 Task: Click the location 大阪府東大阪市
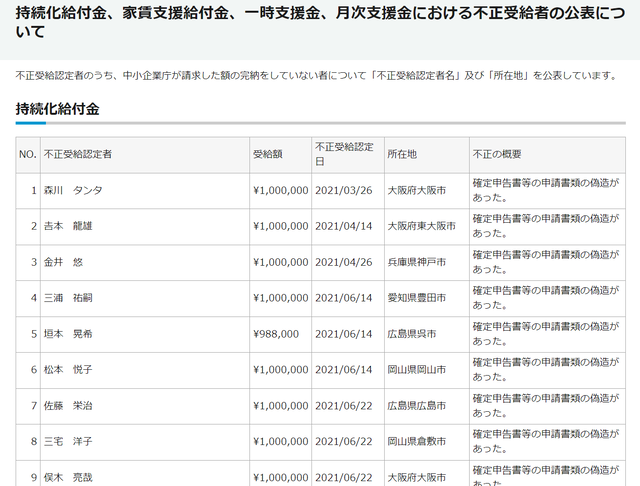coord(422,226)
